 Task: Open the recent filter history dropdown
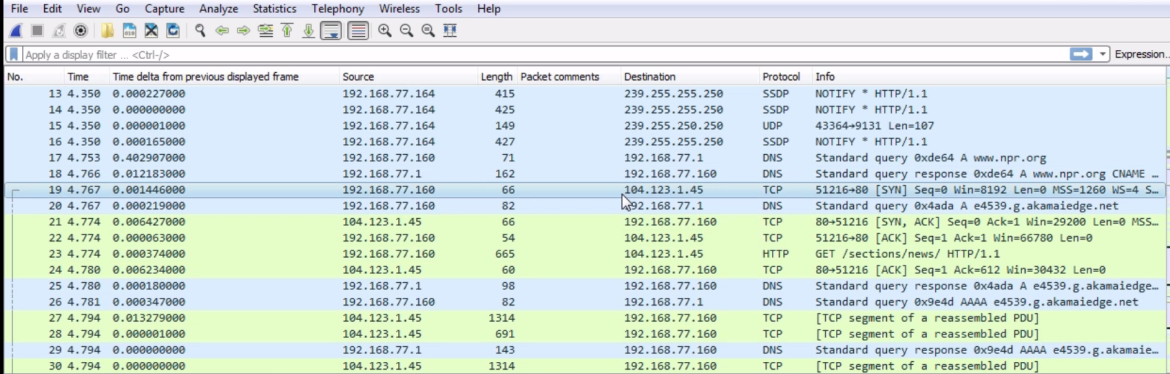pos(1103,54)
